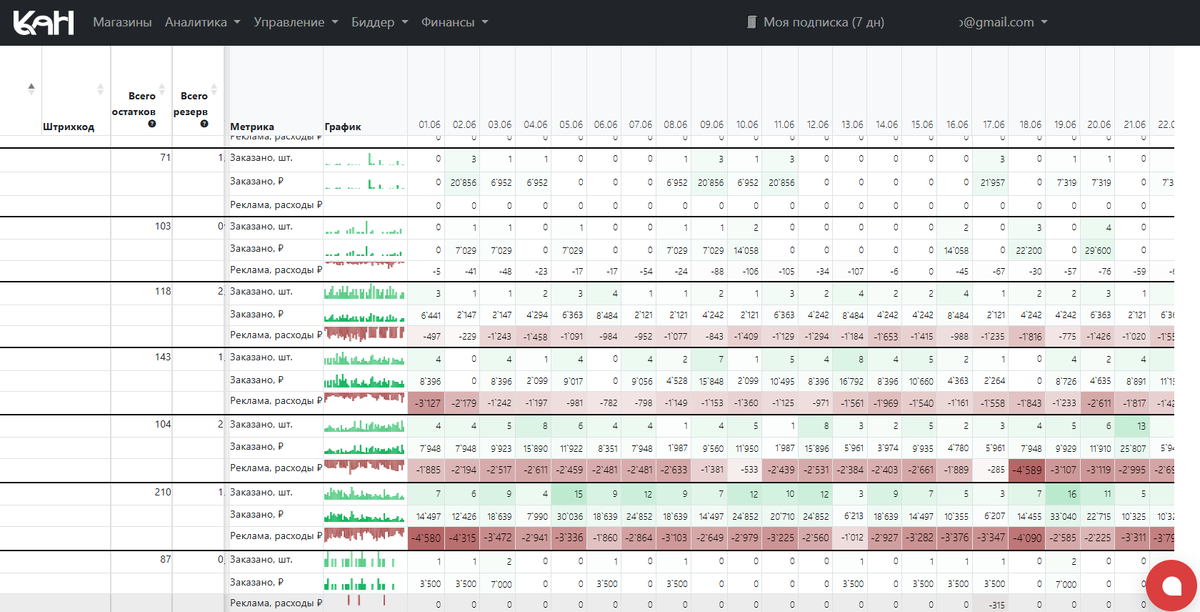This screenshot has height=612, width=1200.
Task: Click the cell with value 29'600
Action: point(1097,249)
